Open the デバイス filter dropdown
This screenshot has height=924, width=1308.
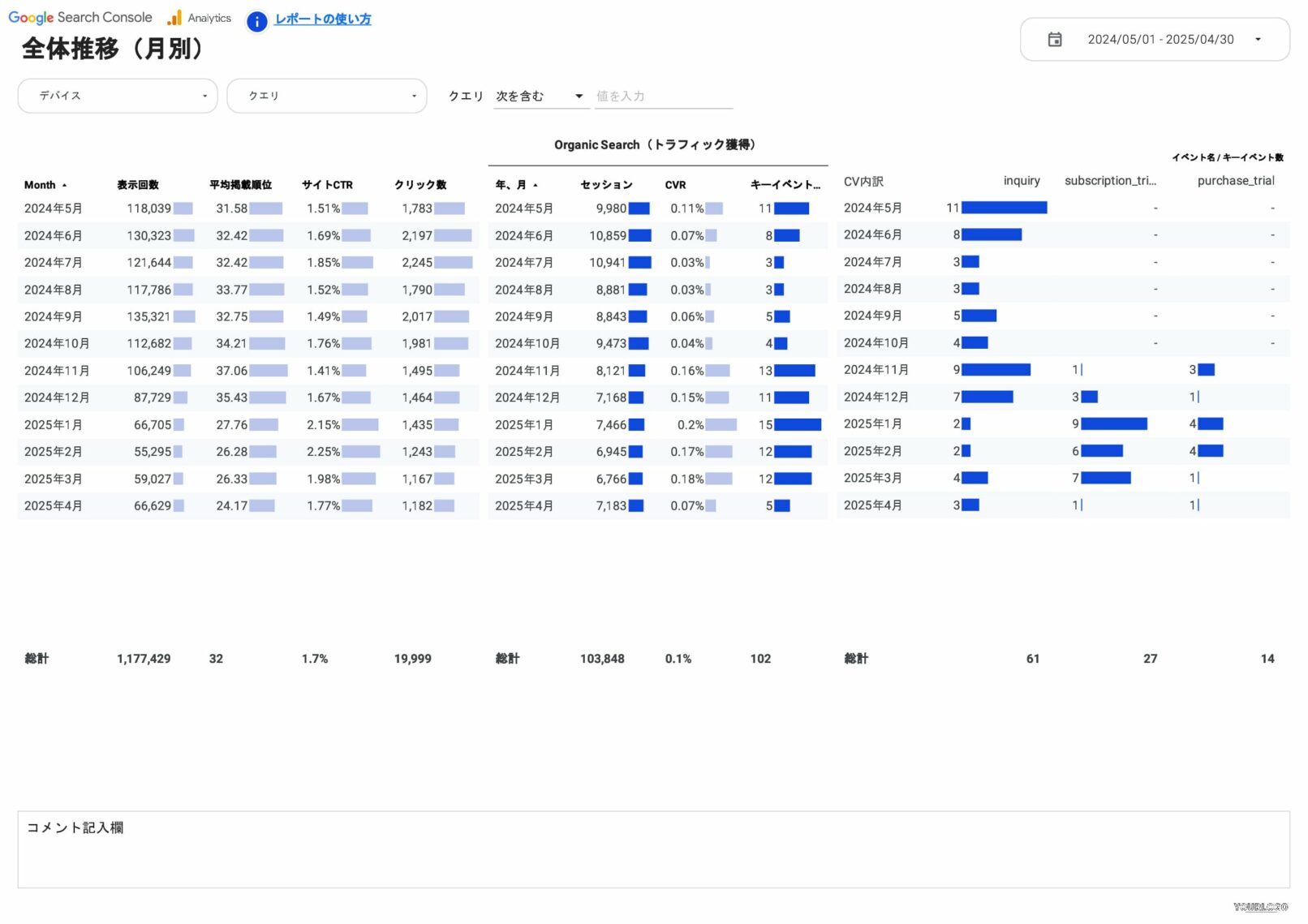[x=118, y=96]
